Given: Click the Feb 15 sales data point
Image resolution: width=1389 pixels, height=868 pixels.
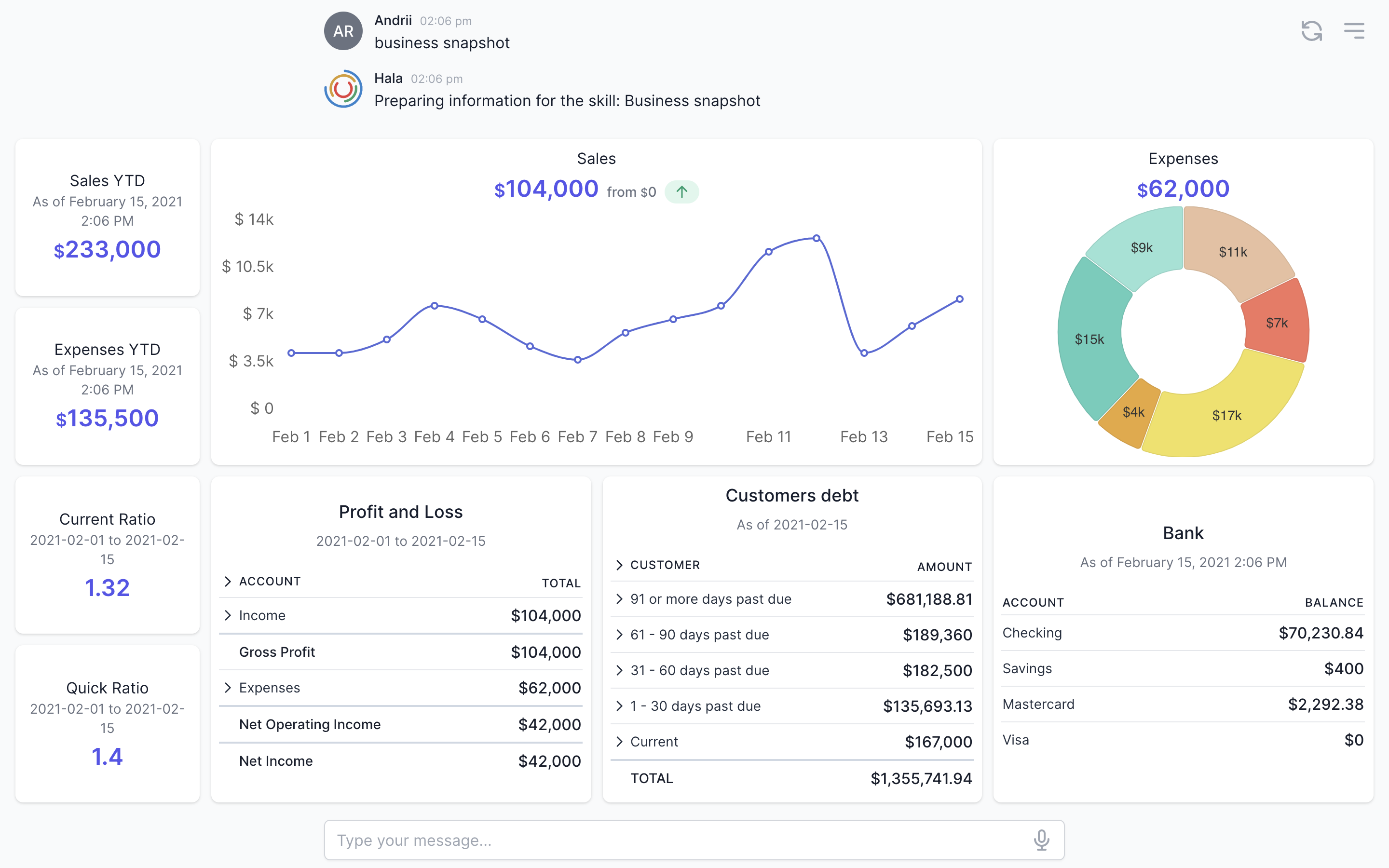Looking at the screenshot, I should (x=960, y=299).
